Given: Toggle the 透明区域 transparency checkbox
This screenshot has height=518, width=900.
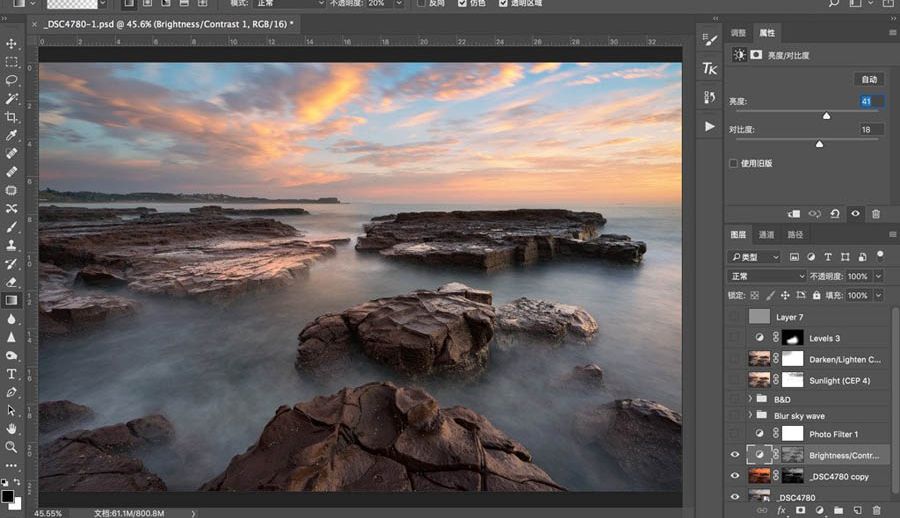Looking at the screenshot, I should [x=503, y=3].
